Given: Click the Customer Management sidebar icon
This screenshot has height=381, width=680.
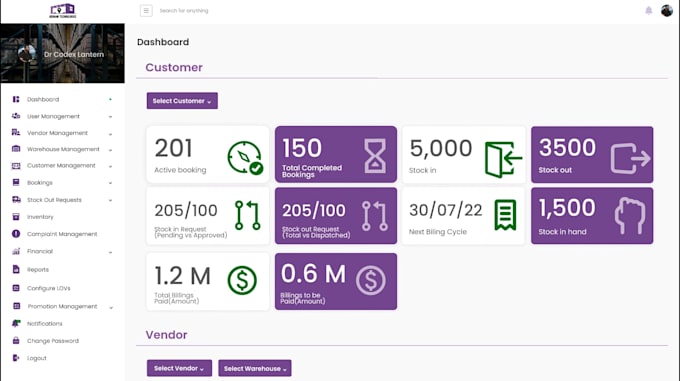Looking at the screenshot, I should tap(16, 166).
